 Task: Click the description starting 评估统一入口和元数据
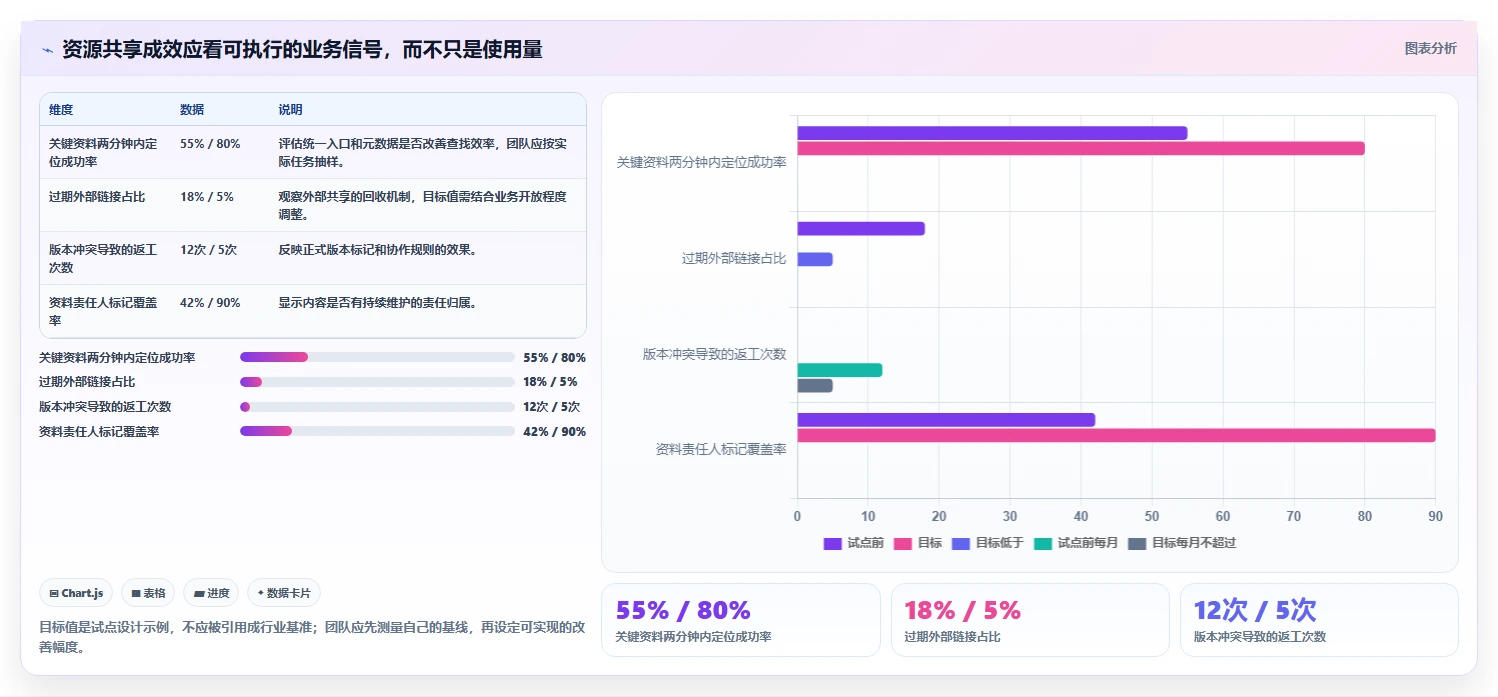422,152
